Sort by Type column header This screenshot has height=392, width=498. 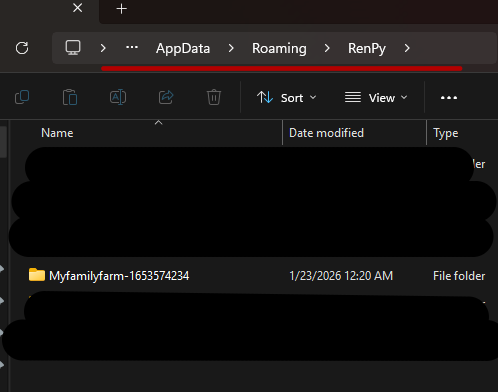coord(446,133)
